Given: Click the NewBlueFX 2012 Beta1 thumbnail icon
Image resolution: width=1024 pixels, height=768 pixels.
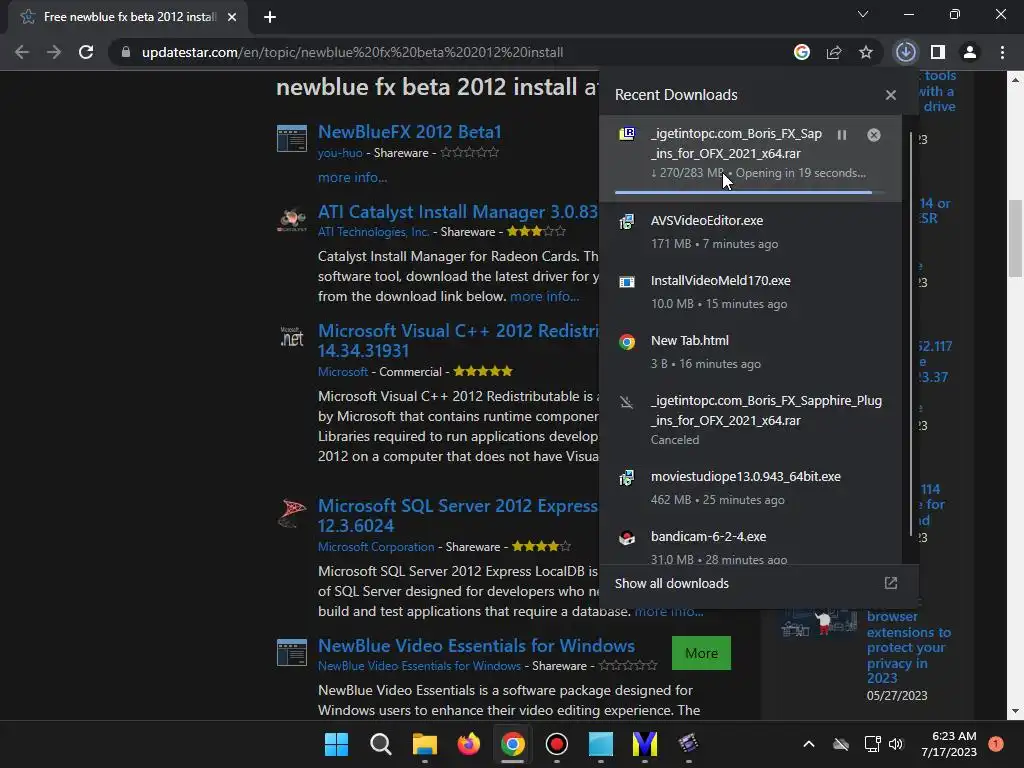Looking at the screenshot, I should coord(292,138).
